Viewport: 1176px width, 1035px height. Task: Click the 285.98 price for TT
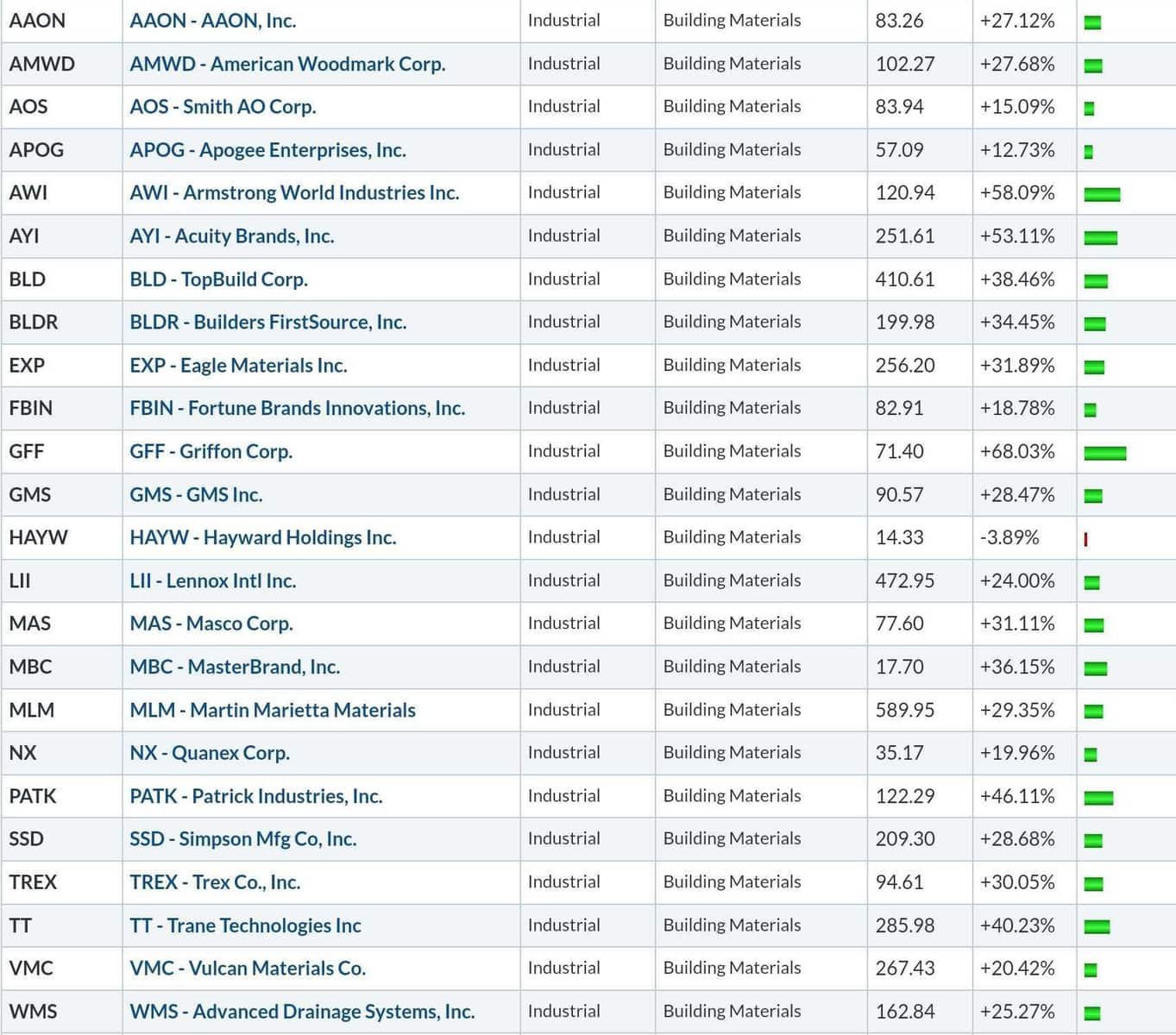coord(904,925)
